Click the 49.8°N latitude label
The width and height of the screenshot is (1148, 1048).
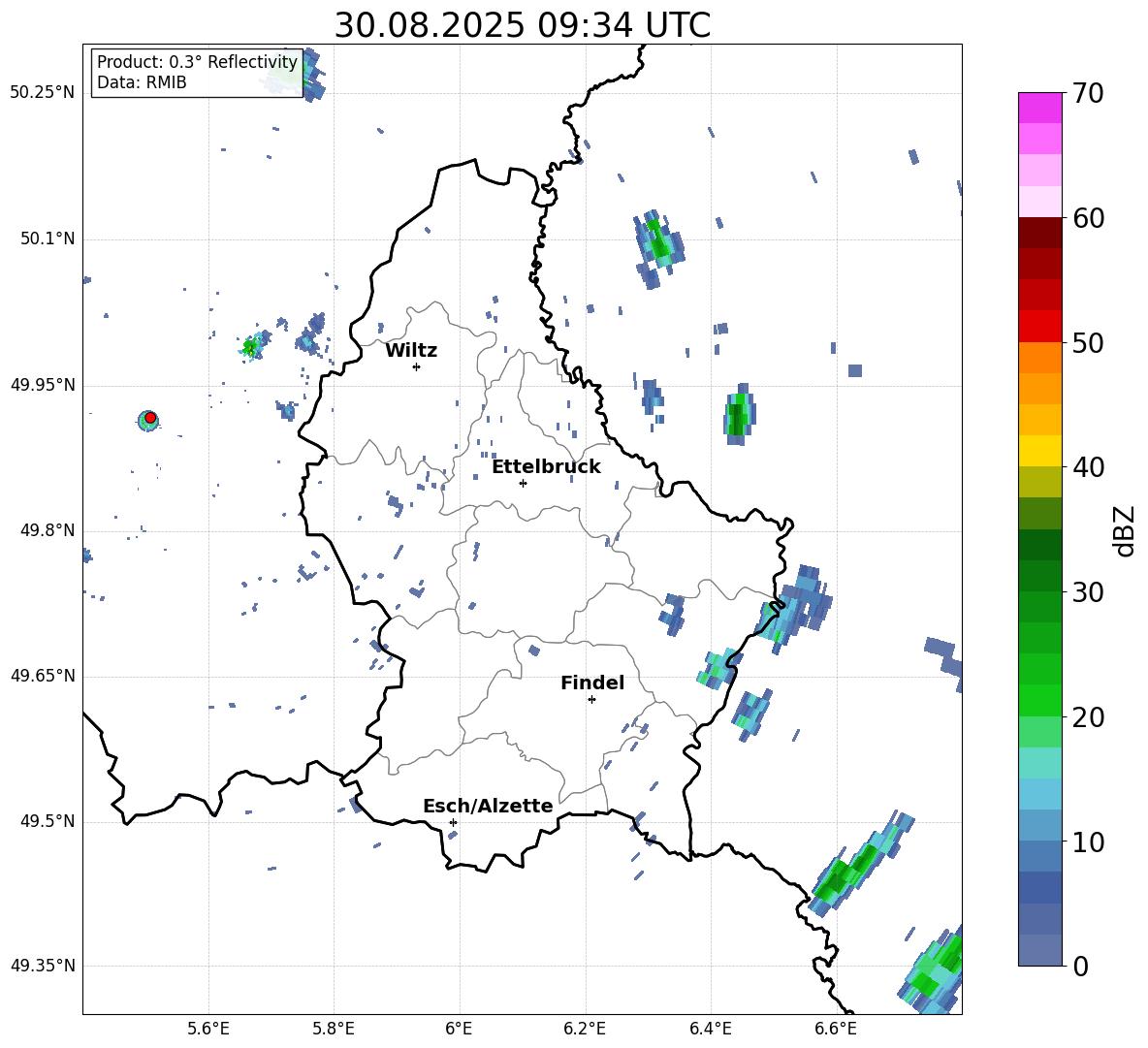pos(48,530)
